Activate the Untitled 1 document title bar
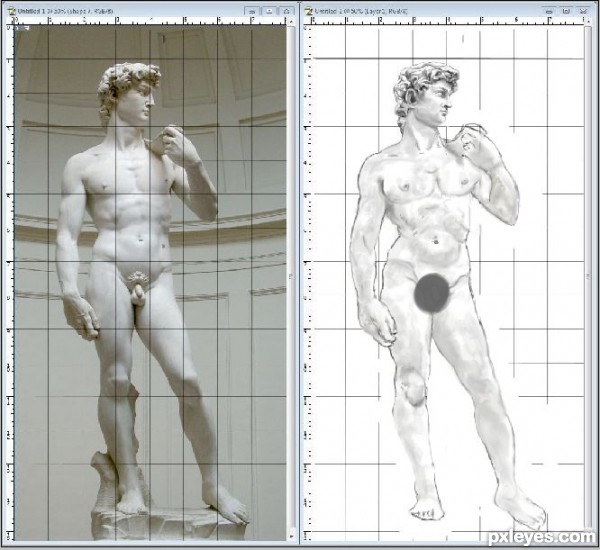The height and width of the screenshot is (550, 600). pyautogui.click(x=149, y=11)
